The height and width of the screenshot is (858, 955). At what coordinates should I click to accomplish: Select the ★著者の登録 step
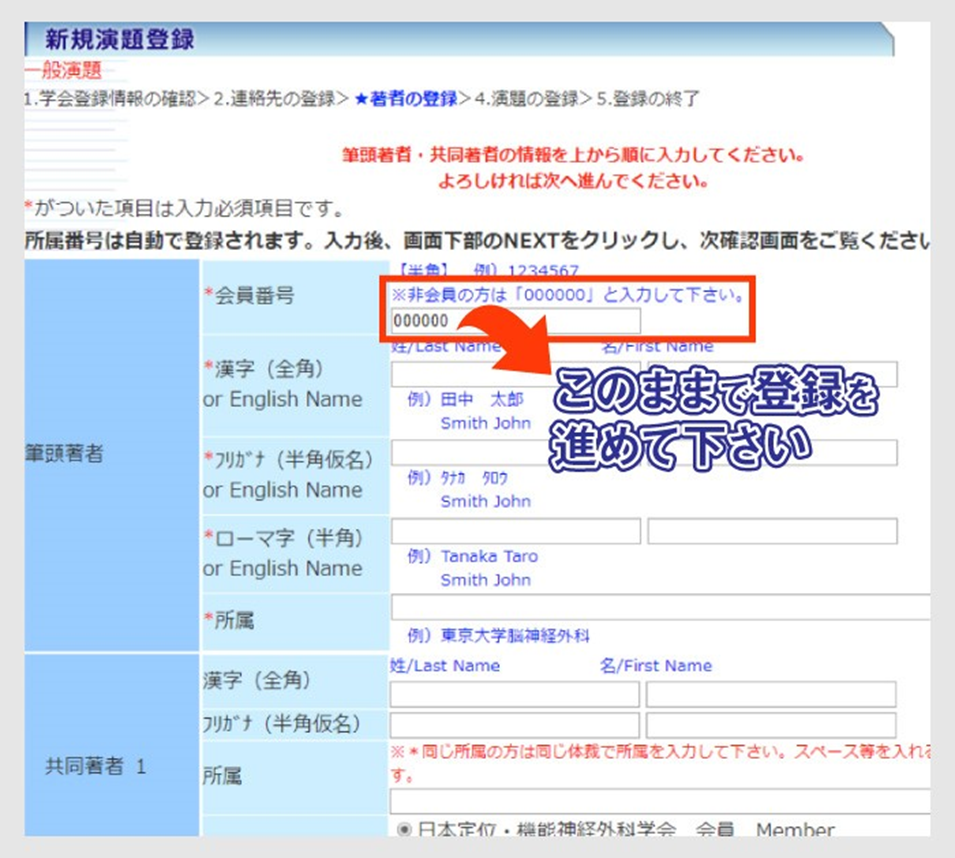tap(406, 99)
